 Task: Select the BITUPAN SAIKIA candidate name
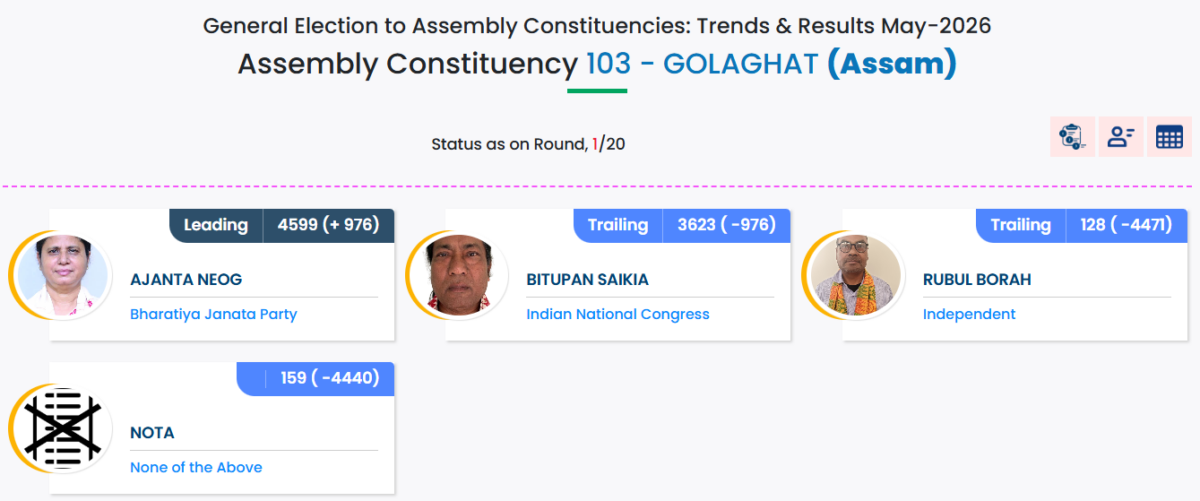[588, 280]
